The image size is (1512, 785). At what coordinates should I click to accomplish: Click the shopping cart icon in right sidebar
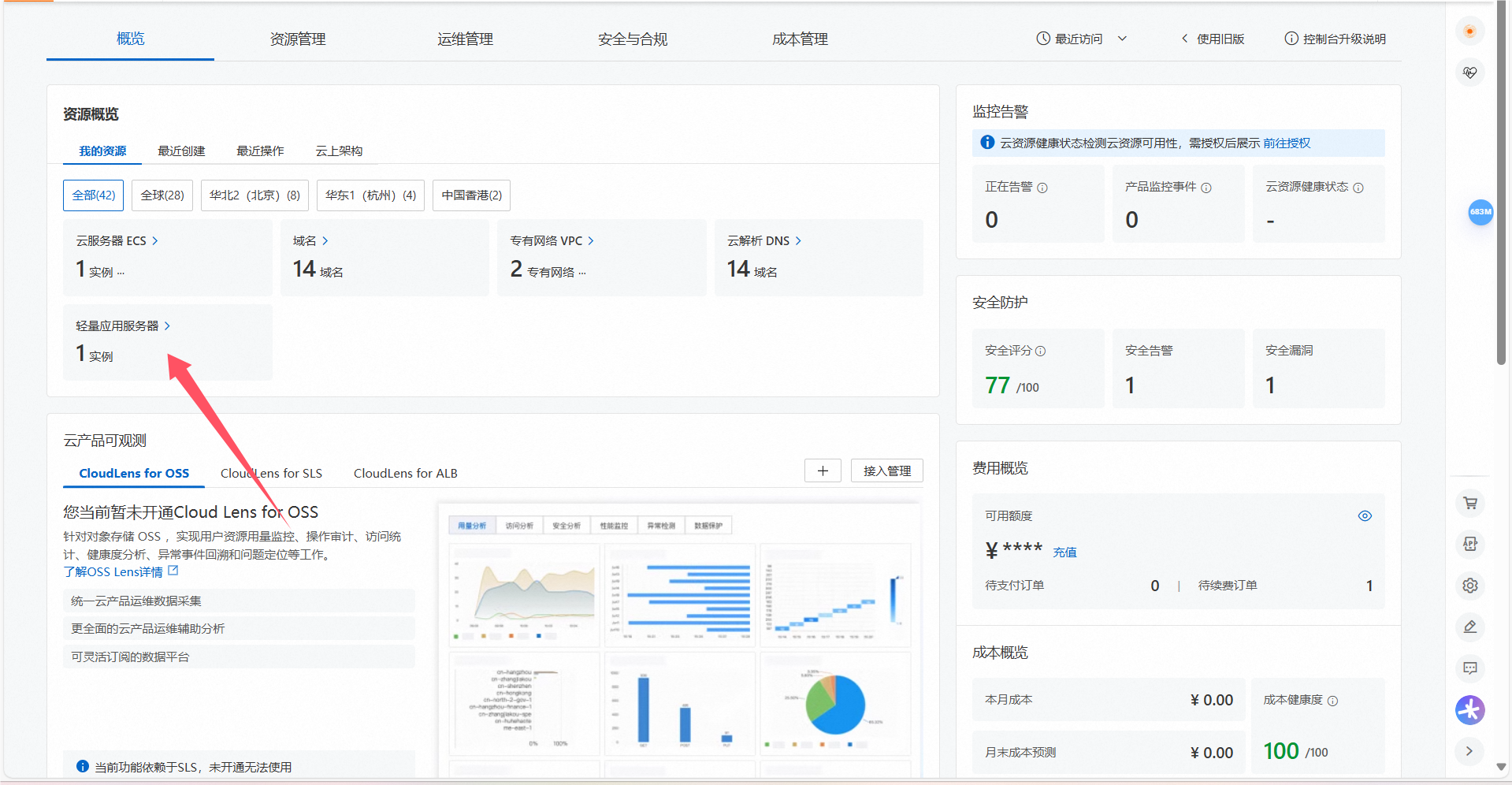tap(1469, 503)
